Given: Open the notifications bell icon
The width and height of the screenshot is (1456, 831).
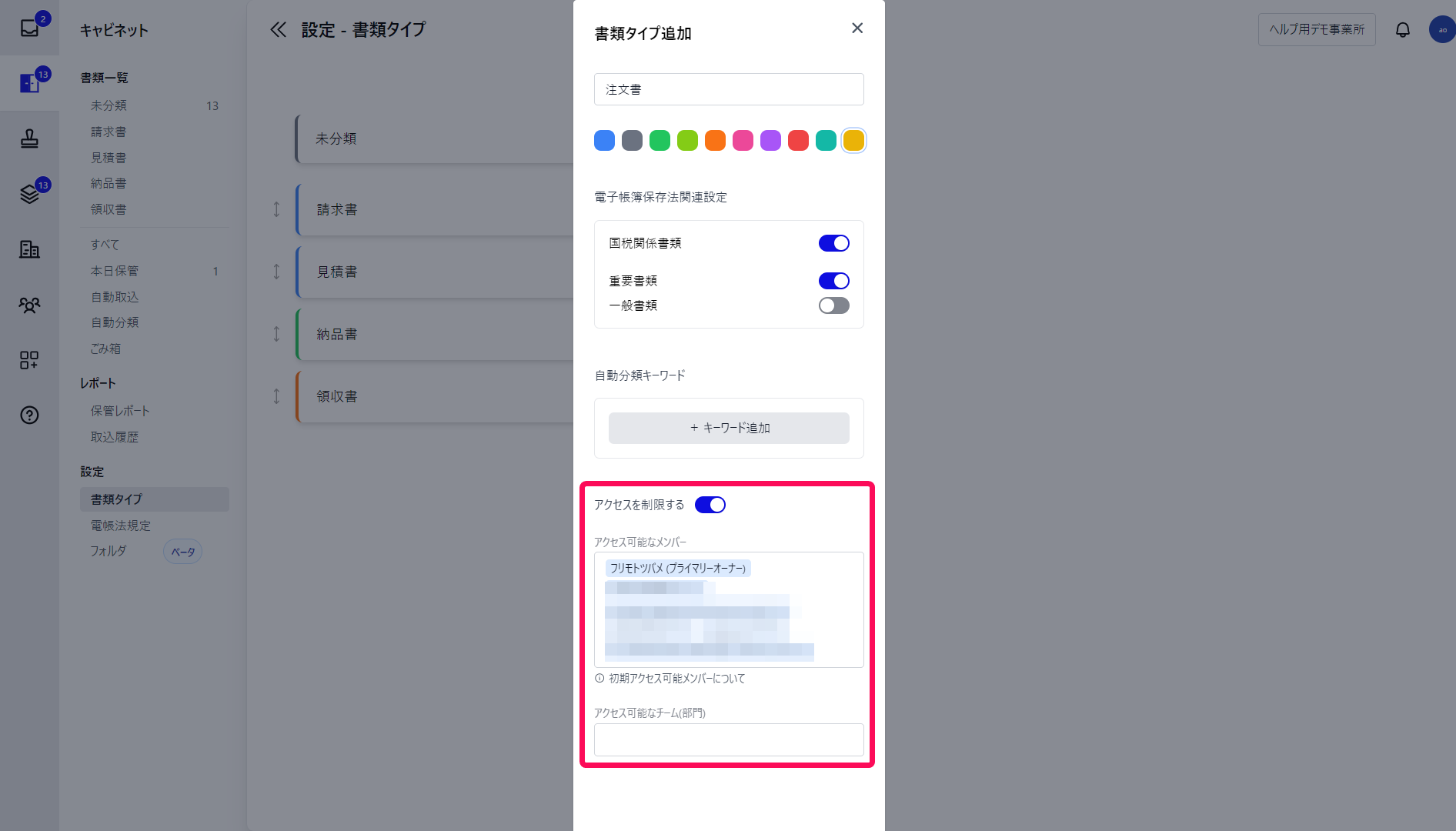Looking at the screenshot, I should [1403, 29].
